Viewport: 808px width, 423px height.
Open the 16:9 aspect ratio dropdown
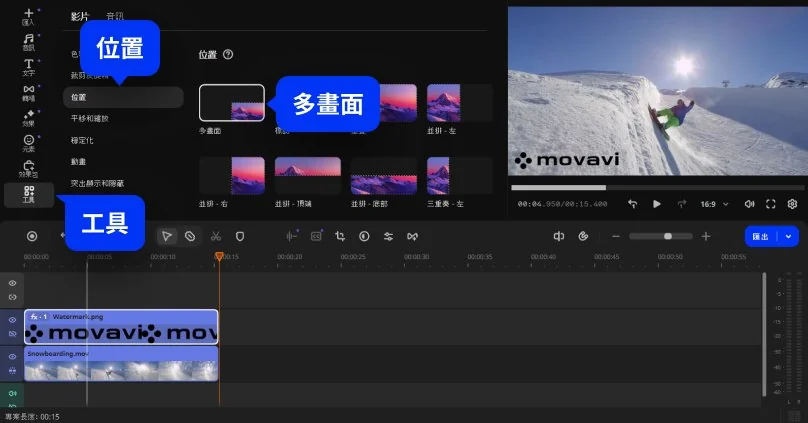click(712, 204)
